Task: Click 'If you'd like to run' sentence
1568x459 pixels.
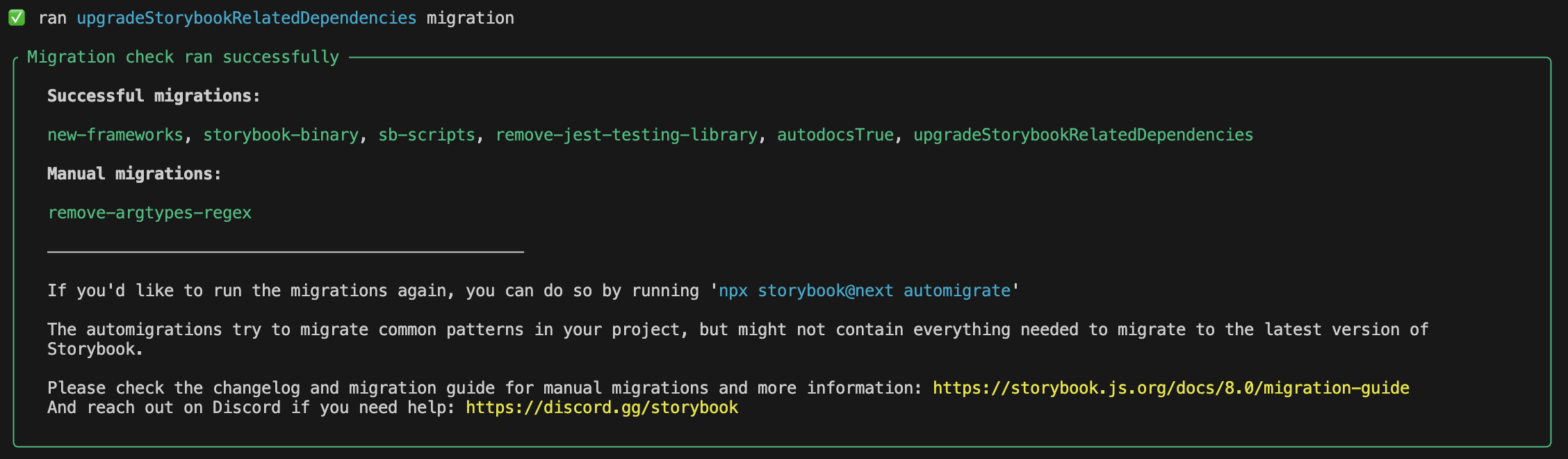Action: 533,291
